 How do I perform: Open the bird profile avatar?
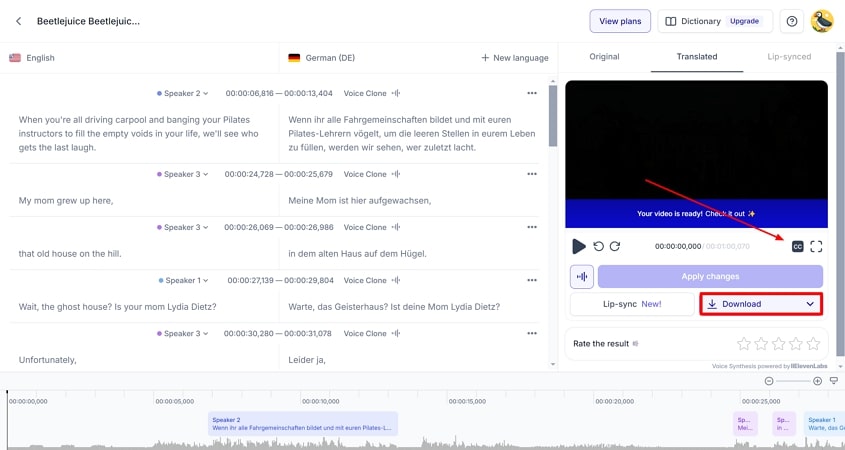[x=822, y=21]
